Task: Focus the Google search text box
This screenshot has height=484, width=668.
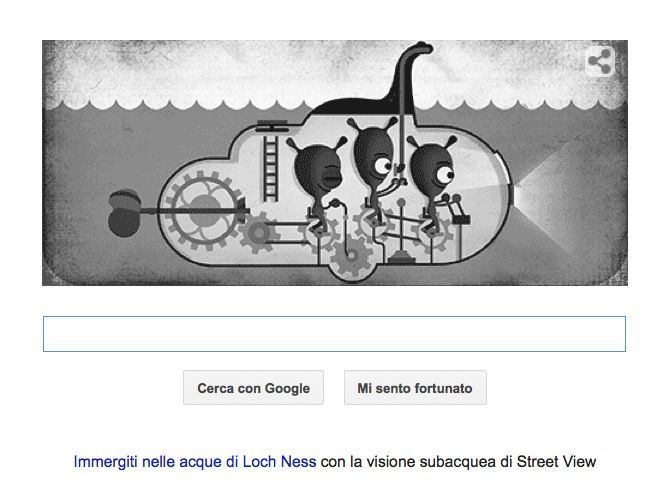Action: [334, 334]
